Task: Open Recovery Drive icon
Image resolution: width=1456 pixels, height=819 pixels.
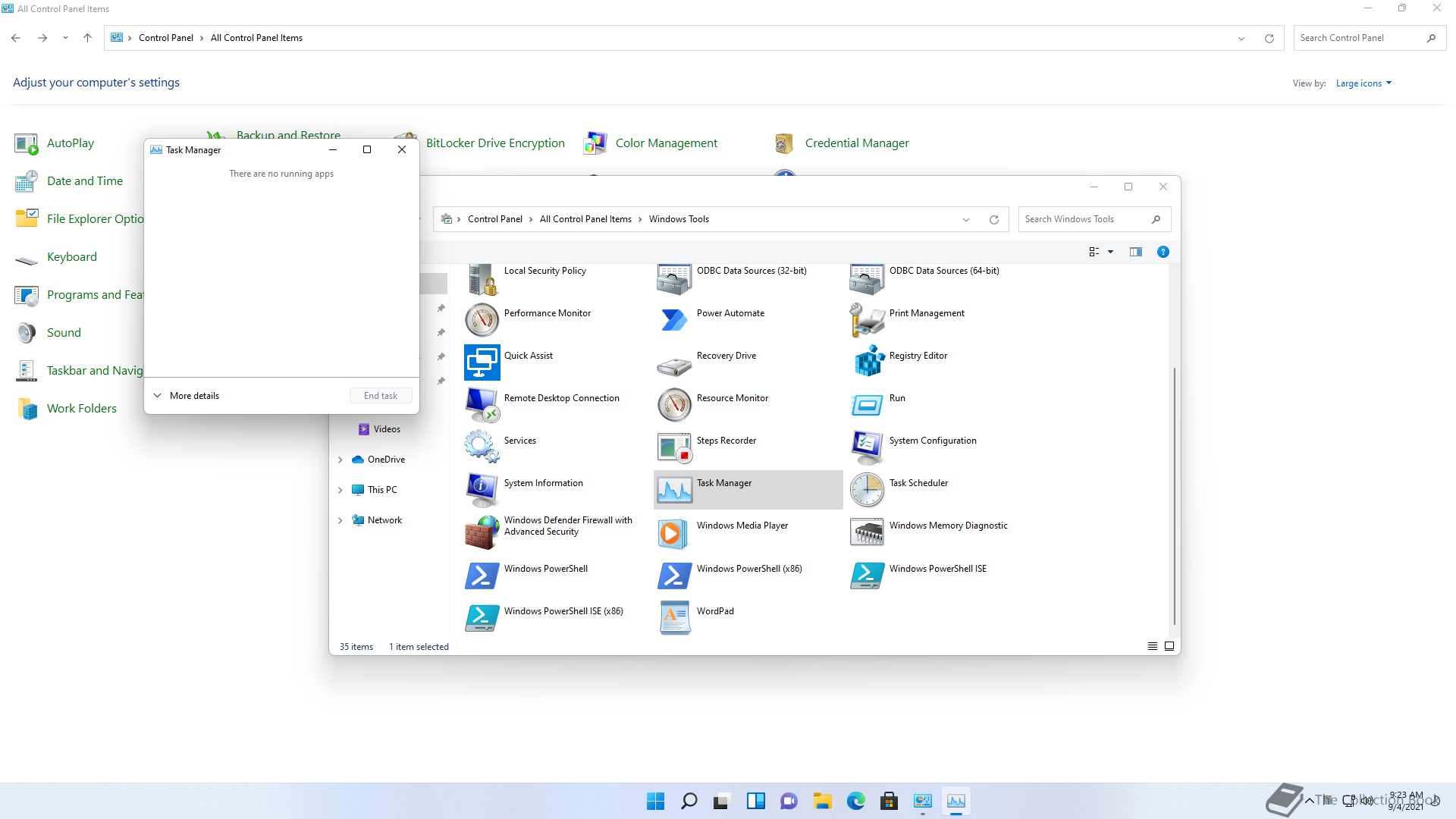Action: coord(674,366)
